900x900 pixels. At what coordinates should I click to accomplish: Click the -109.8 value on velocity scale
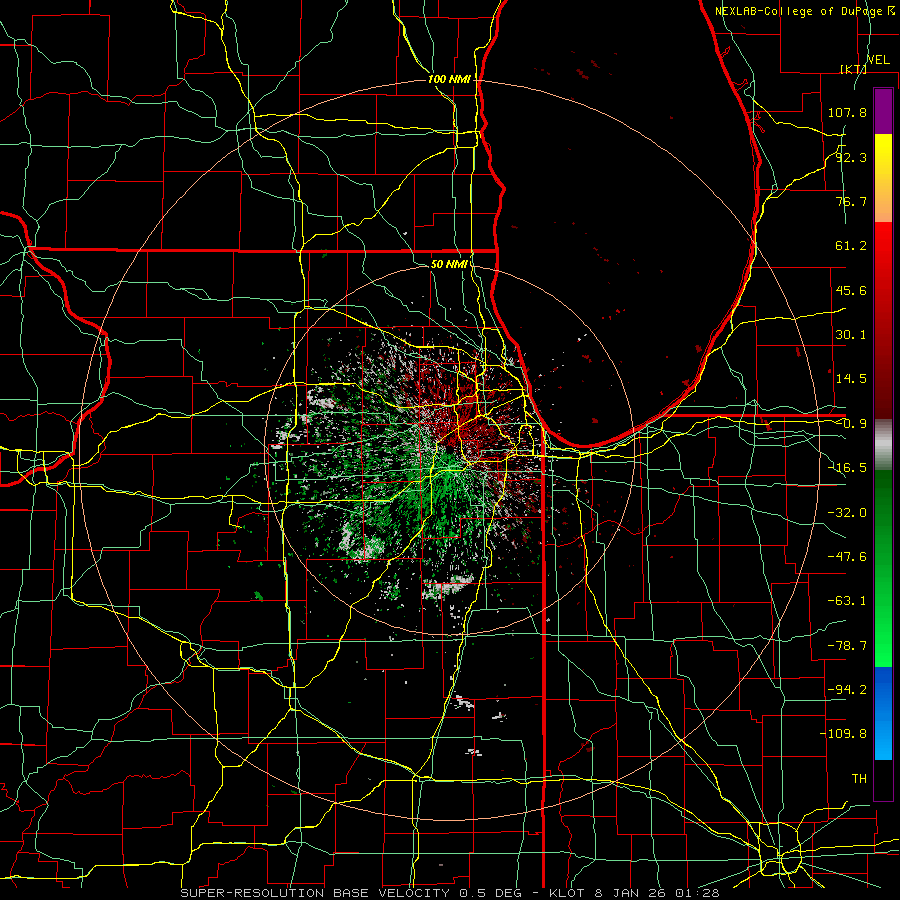tap(843, 734)
